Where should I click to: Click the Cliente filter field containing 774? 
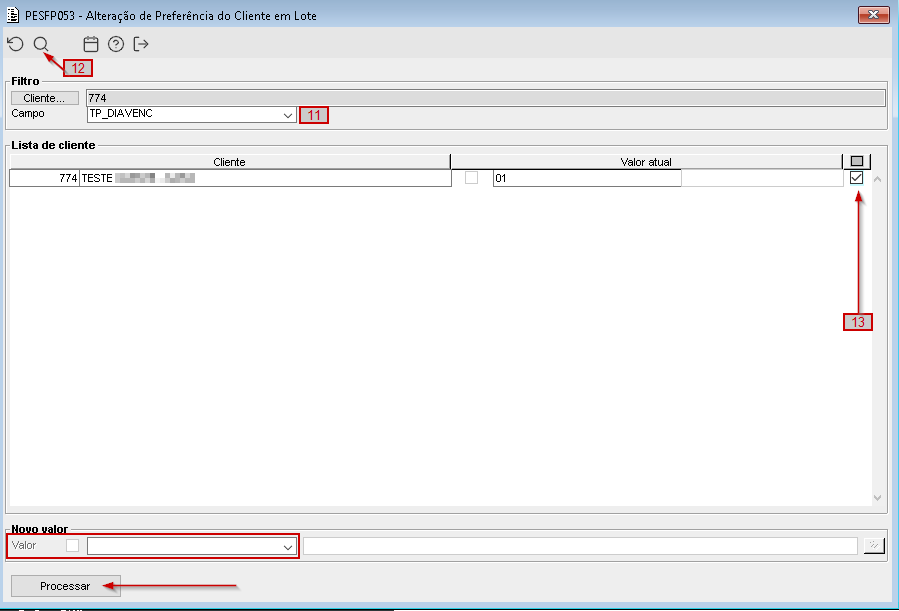486,98
